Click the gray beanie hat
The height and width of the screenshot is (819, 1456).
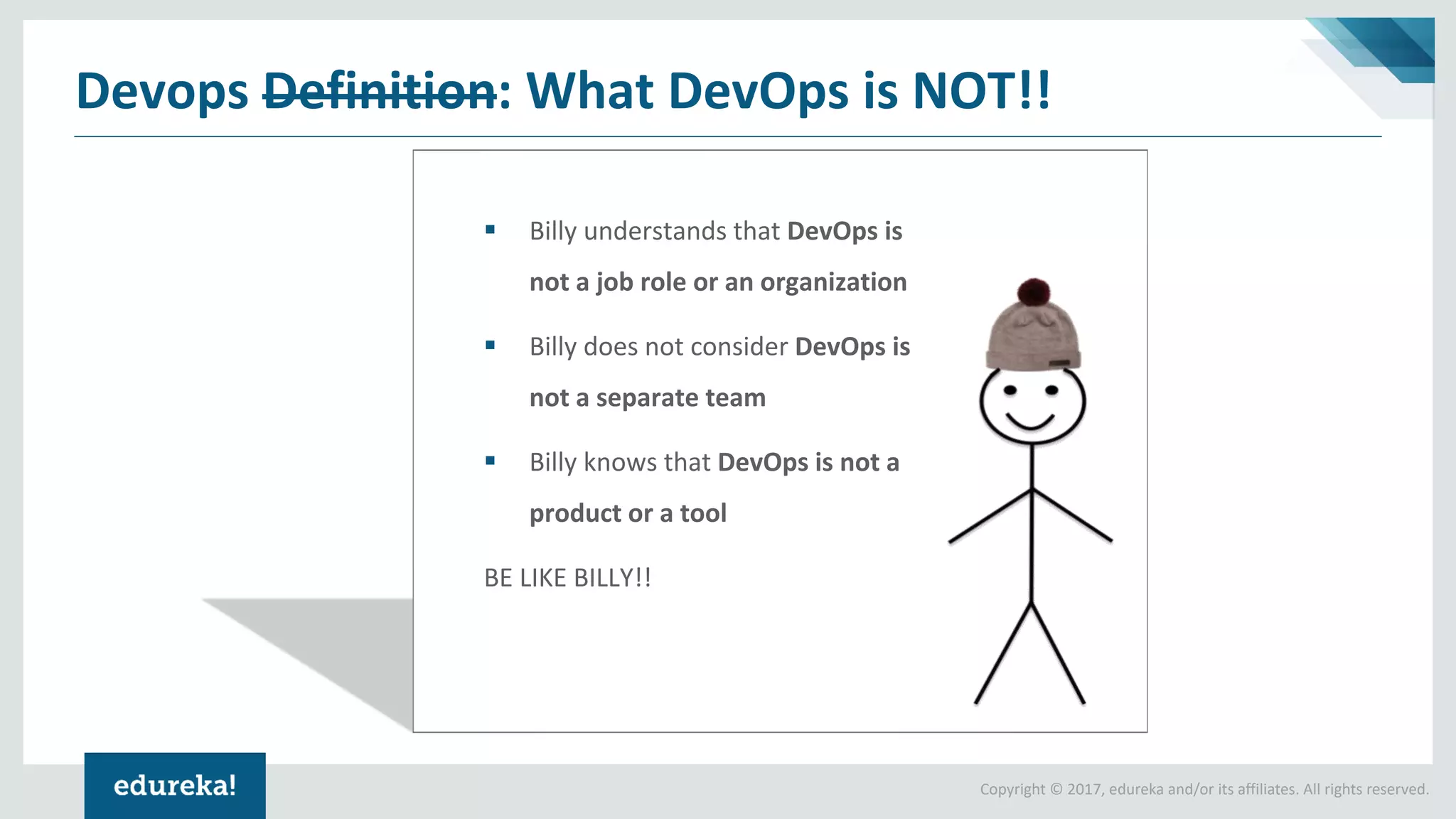tap(1032, 336)
